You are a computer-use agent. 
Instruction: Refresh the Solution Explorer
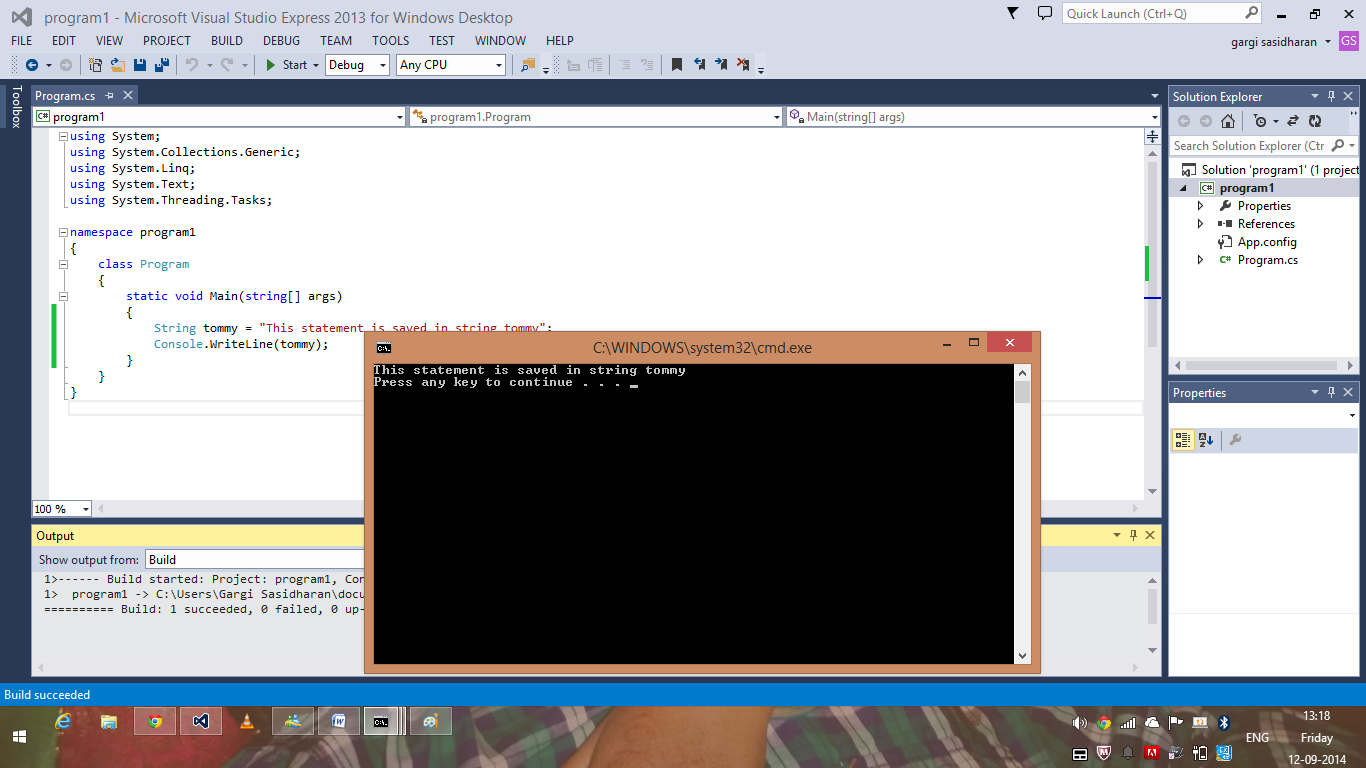[1316, 121]
